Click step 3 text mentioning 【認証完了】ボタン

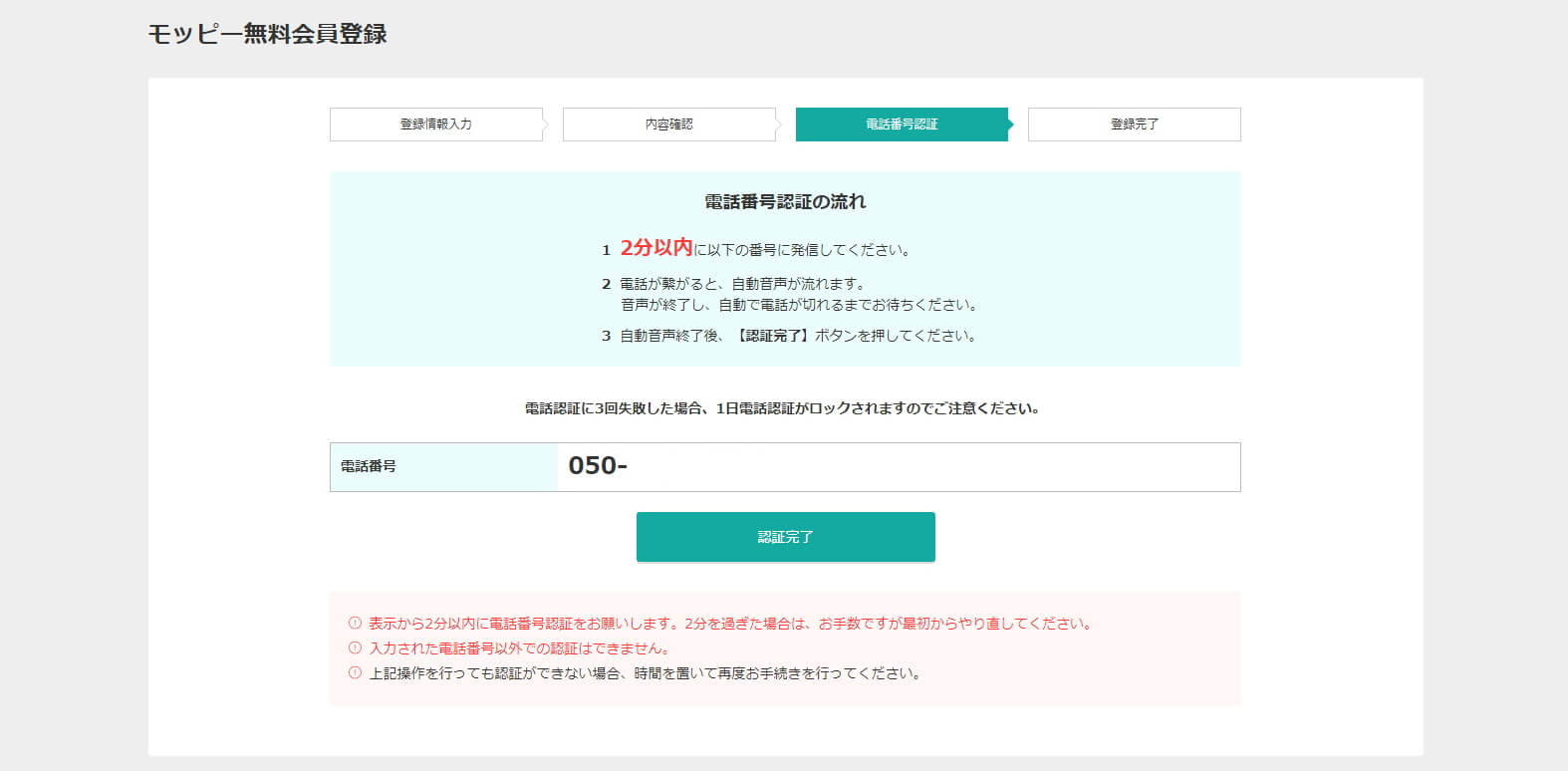point(798,336)
